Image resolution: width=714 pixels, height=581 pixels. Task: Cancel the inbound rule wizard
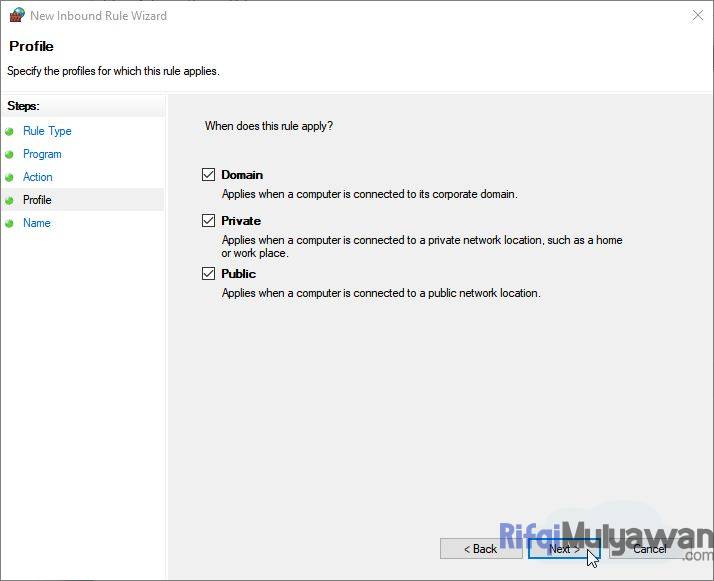click(649, 549)
